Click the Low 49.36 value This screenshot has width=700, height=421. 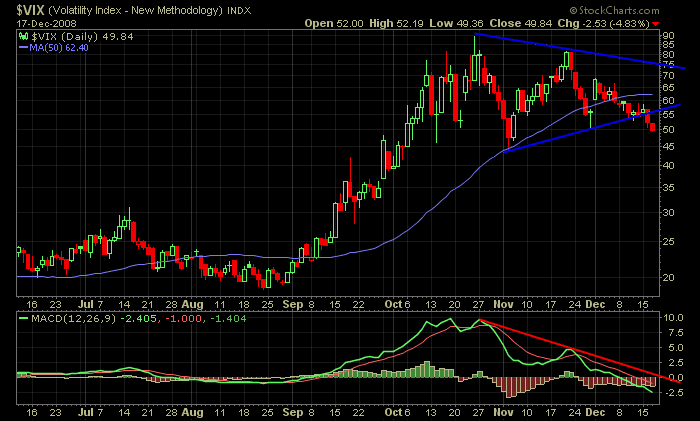pyautogui.click(x=456, y=24)
